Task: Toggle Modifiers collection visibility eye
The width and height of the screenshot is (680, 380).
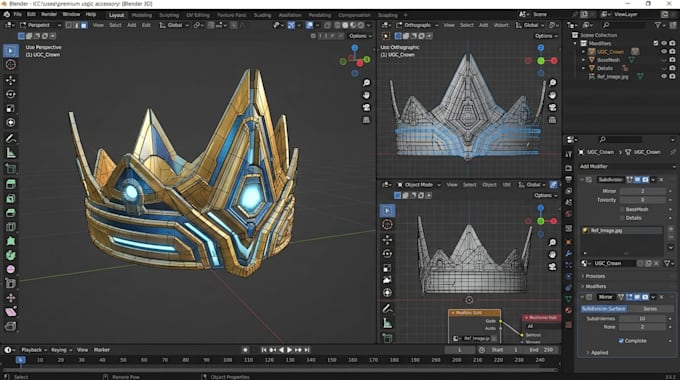Action: pyautogui.click(x=664, y=43)
